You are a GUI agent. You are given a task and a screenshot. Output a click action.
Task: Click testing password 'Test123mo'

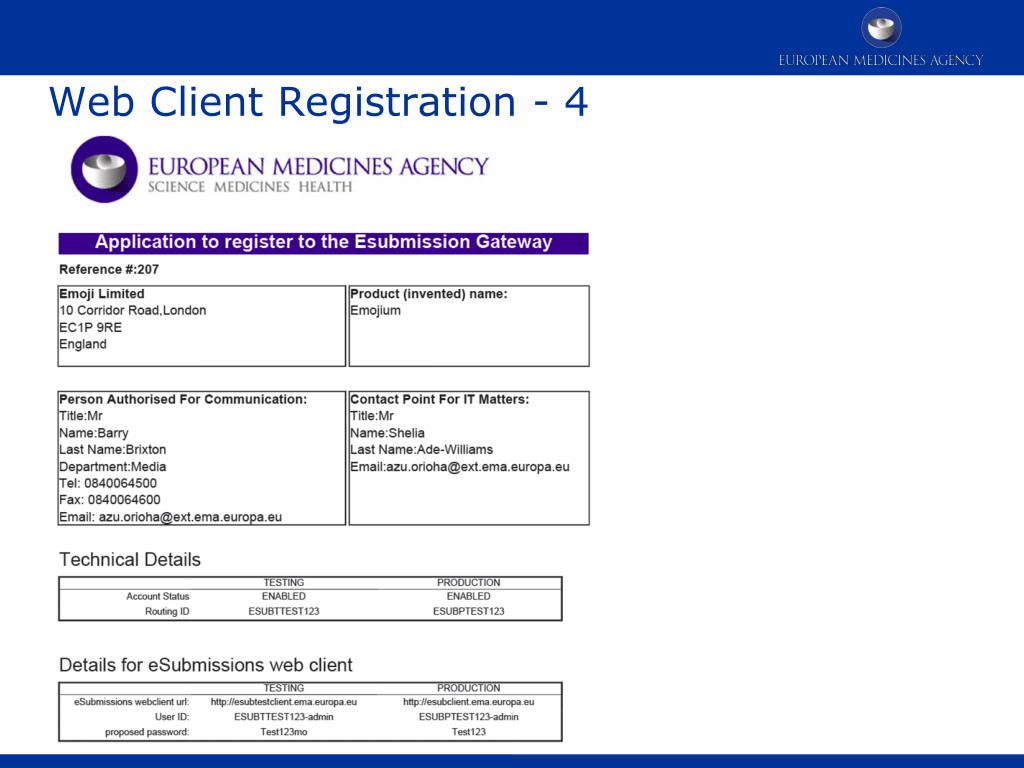283,732
